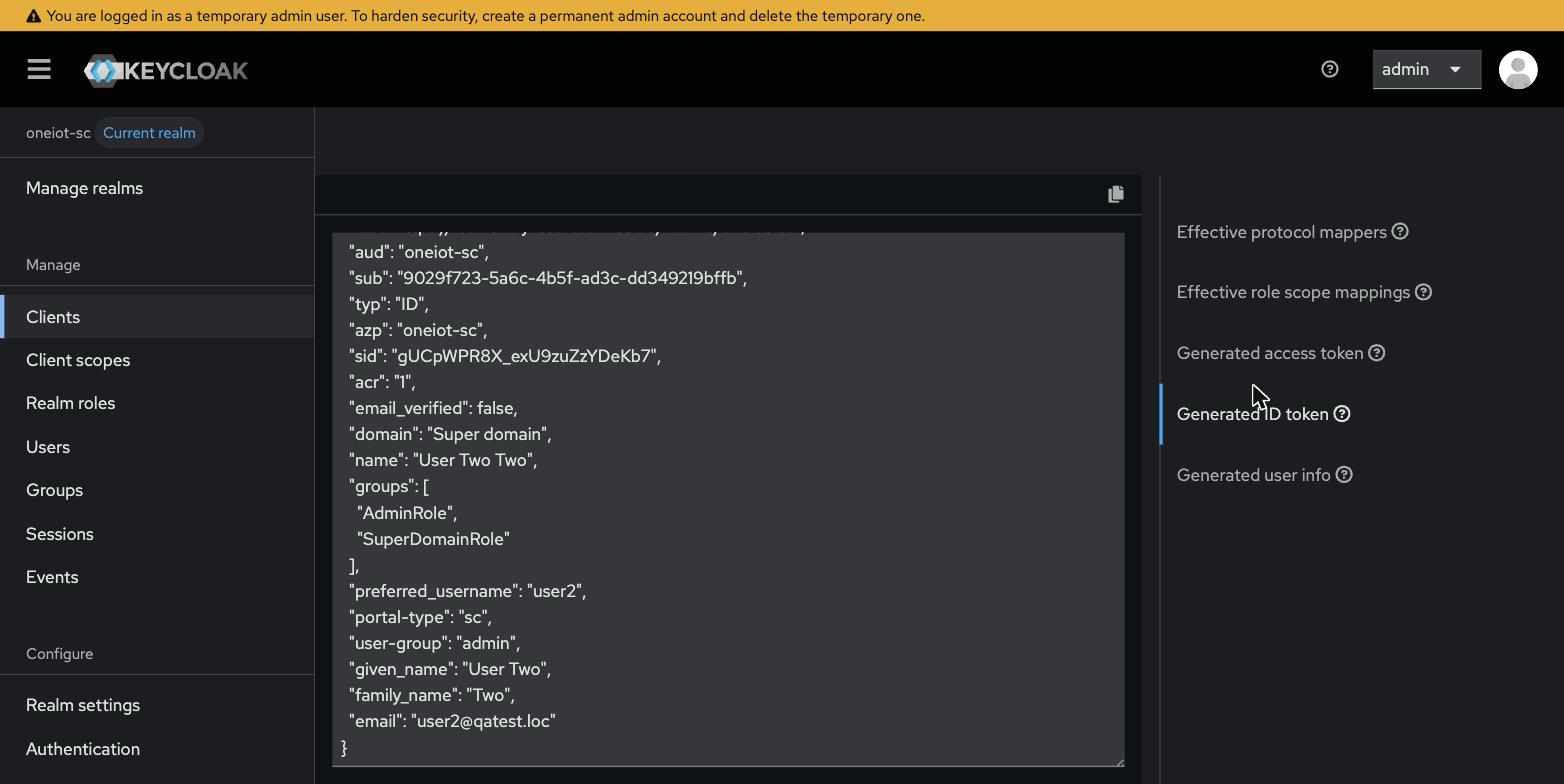Switch to Generated access token tab
Image resolution: width=1564 pixels, height=784 pixels.
click(x=1270, y=353)
